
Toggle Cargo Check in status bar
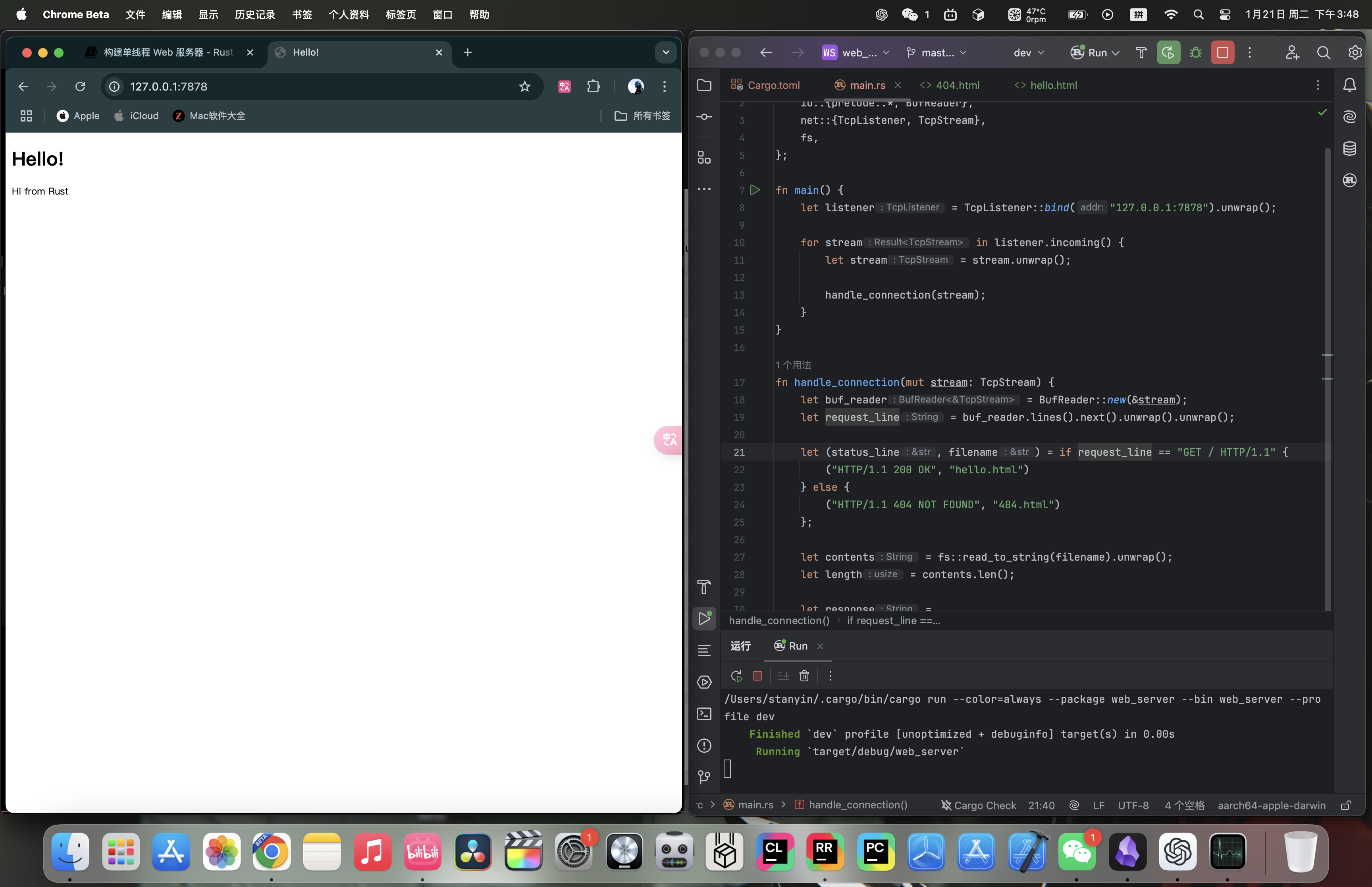[979, 805]
